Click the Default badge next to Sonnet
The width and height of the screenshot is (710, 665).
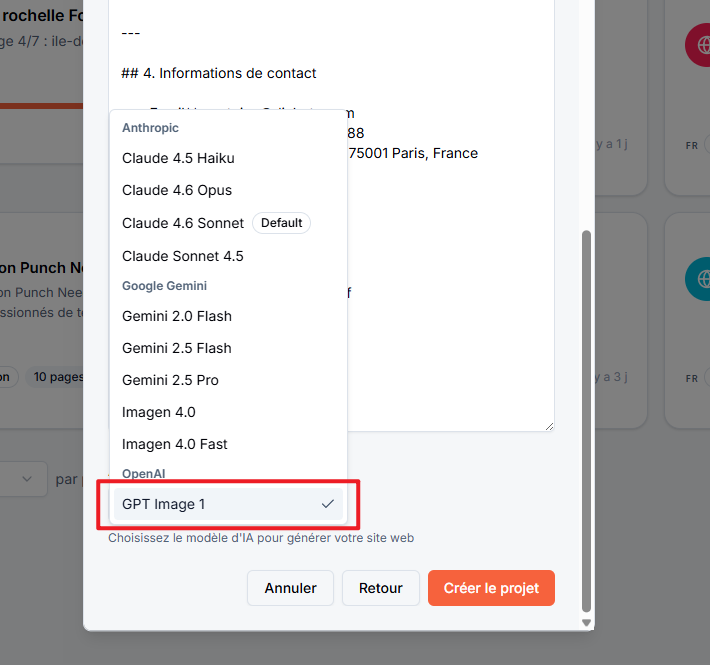pyautogui.click(x=281, y=223)
